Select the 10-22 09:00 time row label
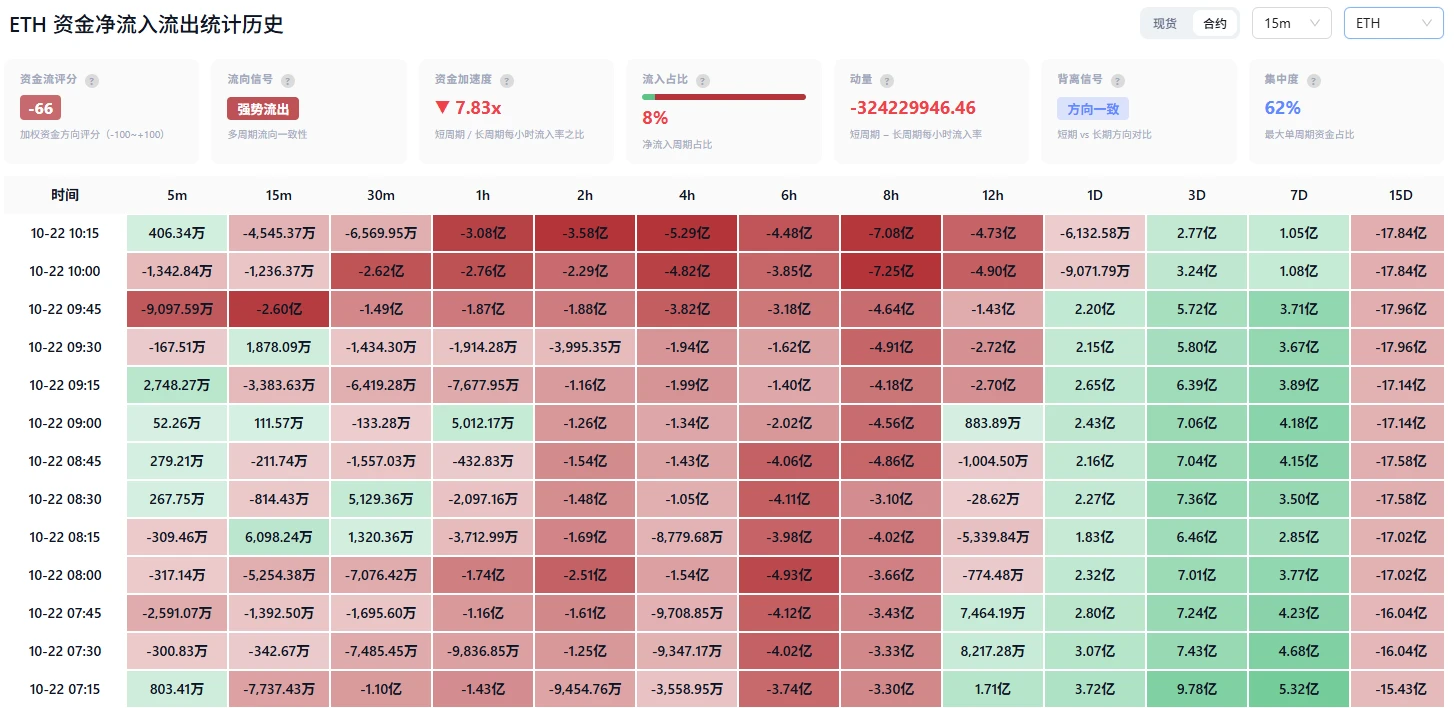Viewport: 1454px width, 708px height. pos(65,423)
